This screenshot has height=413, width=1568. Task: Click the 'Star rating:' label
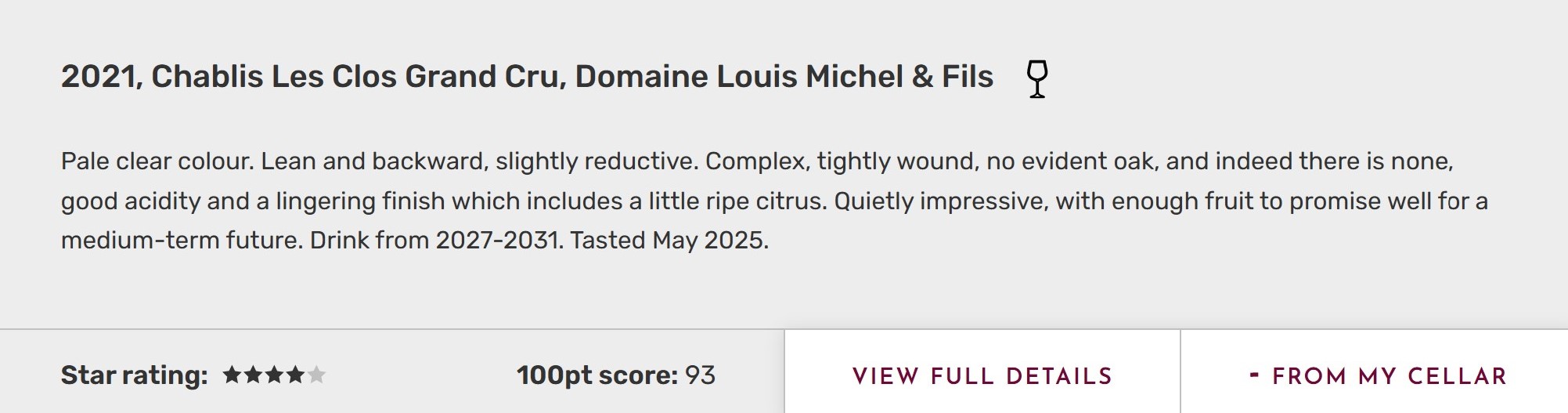(x=134, y=375)
